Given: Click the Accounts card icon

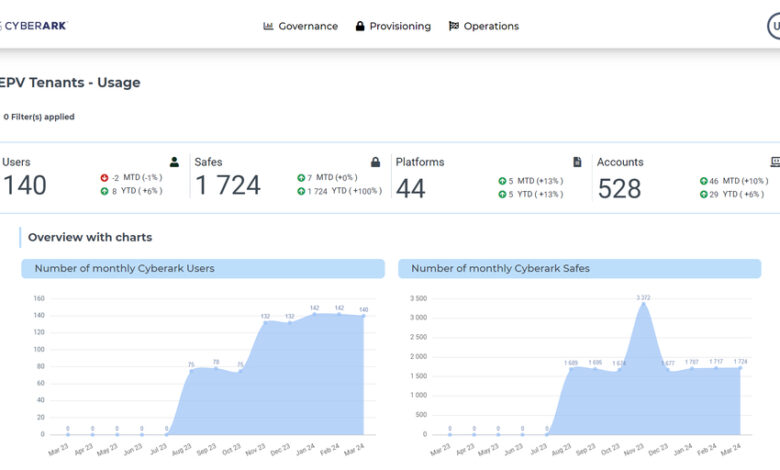Looking at the screenshot, I should pyautogui.click(x=775, y=162).
